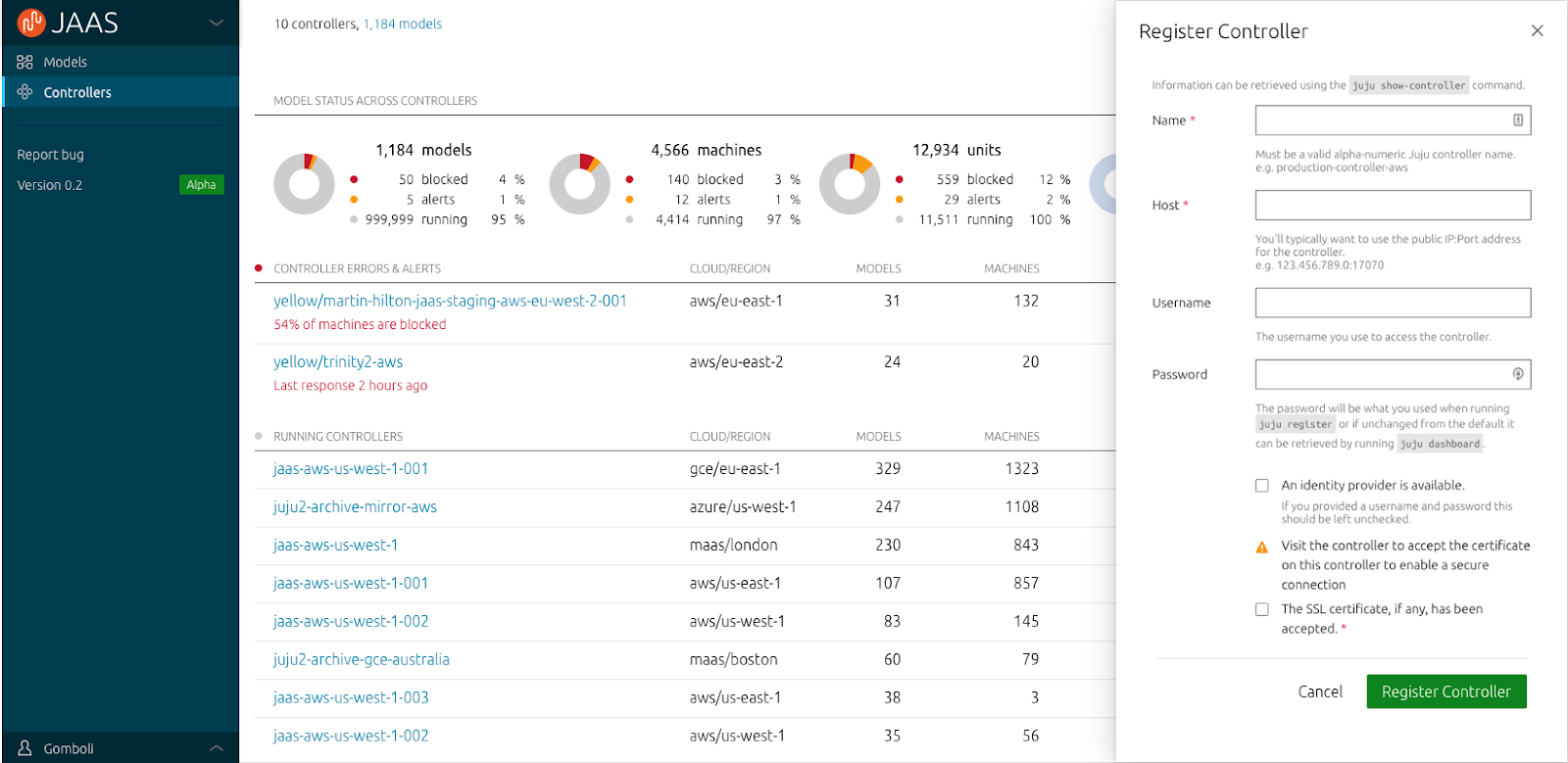Open the juju2-archive-gce-australia controller
This screenshot has height=763, width=1568.
(362, 659)
